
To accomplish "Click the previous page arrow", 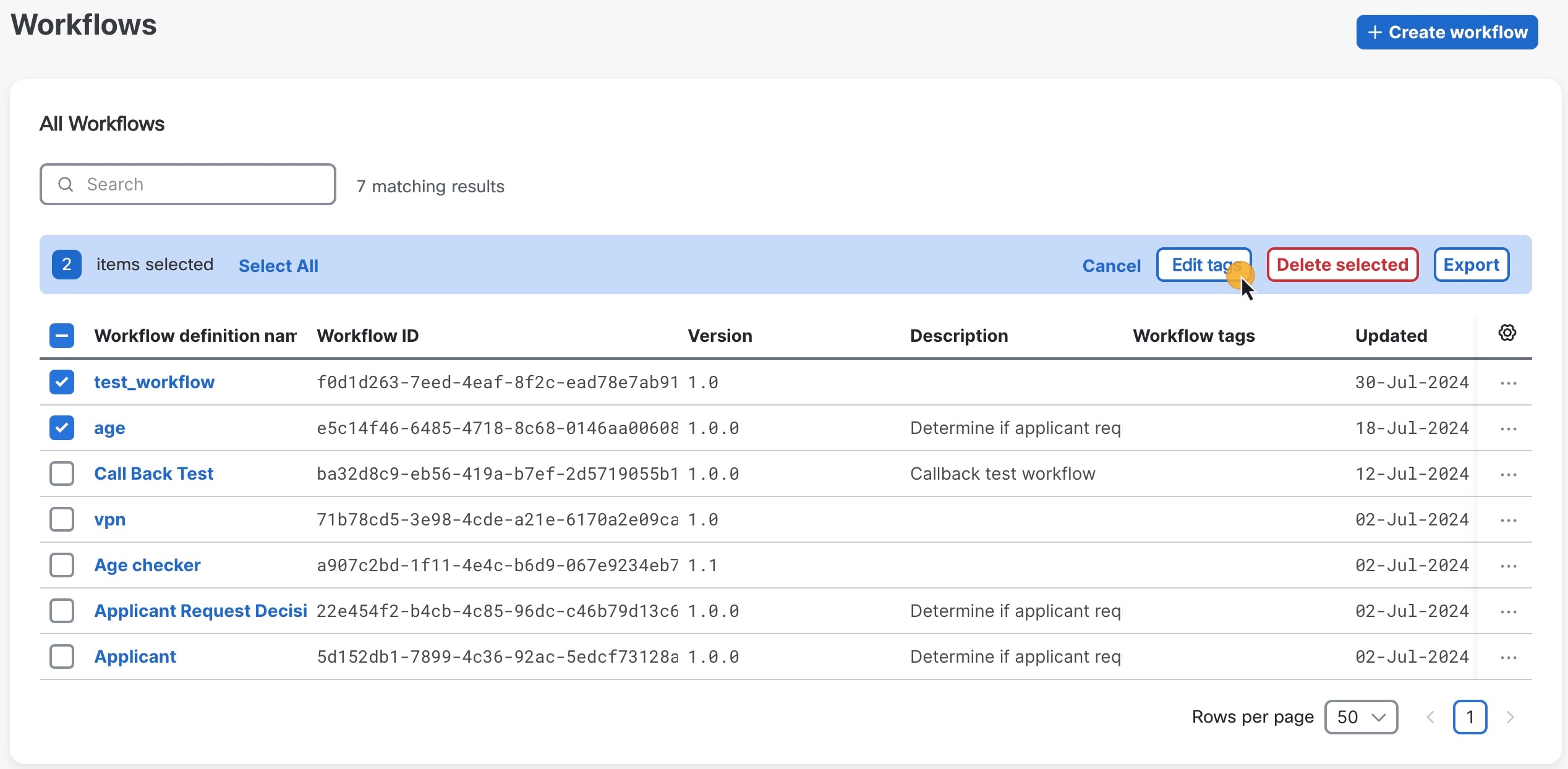I will click(x=1430, y=717).
